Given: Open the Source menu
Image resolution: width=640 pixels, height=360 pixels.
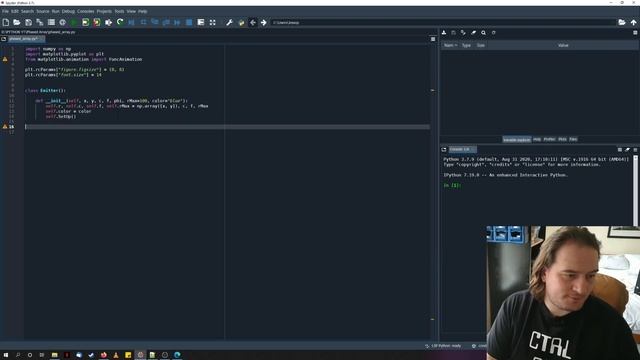Looking at the screenshot, I should tap(42, 11).
